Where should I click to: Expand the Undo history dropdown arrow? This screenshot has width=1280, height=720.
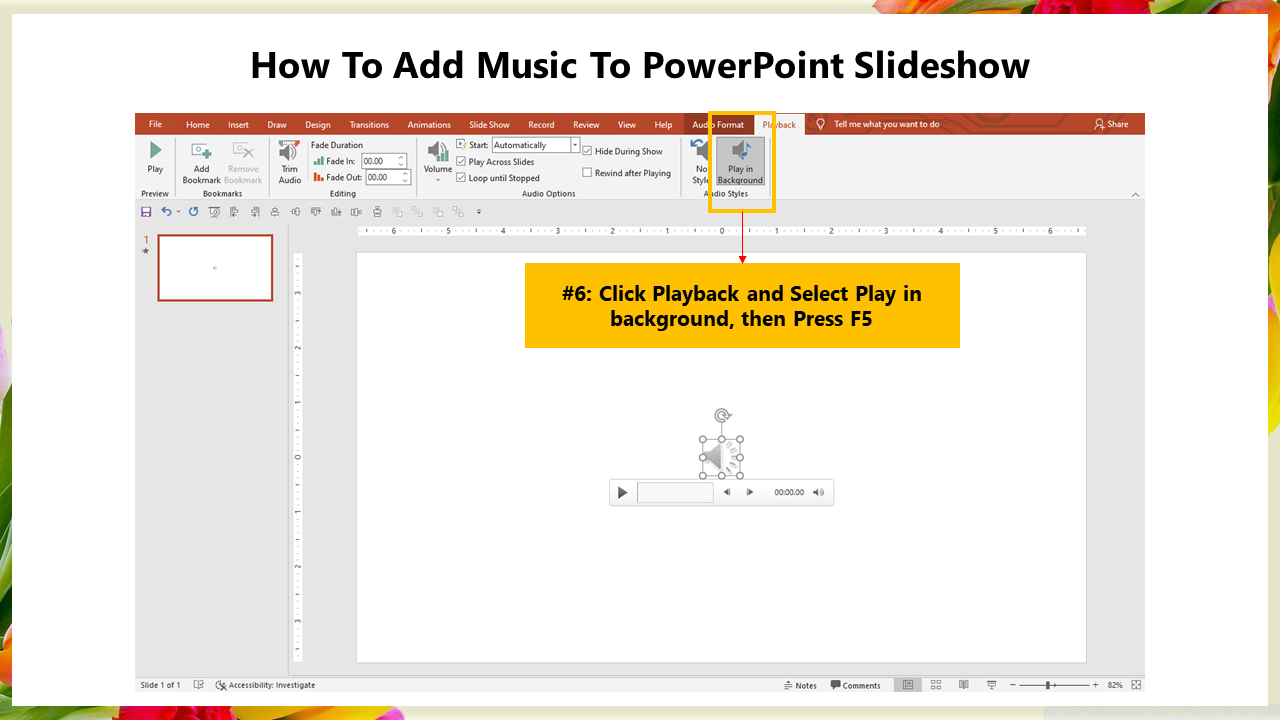(179, 212)
